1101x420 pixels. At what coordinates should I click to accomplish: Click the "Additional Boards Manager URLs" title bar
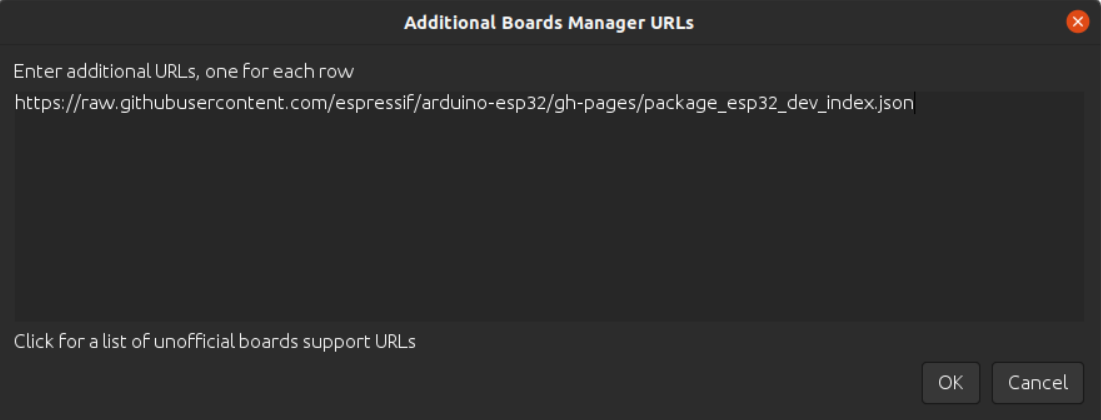click(x=549, y=22)
